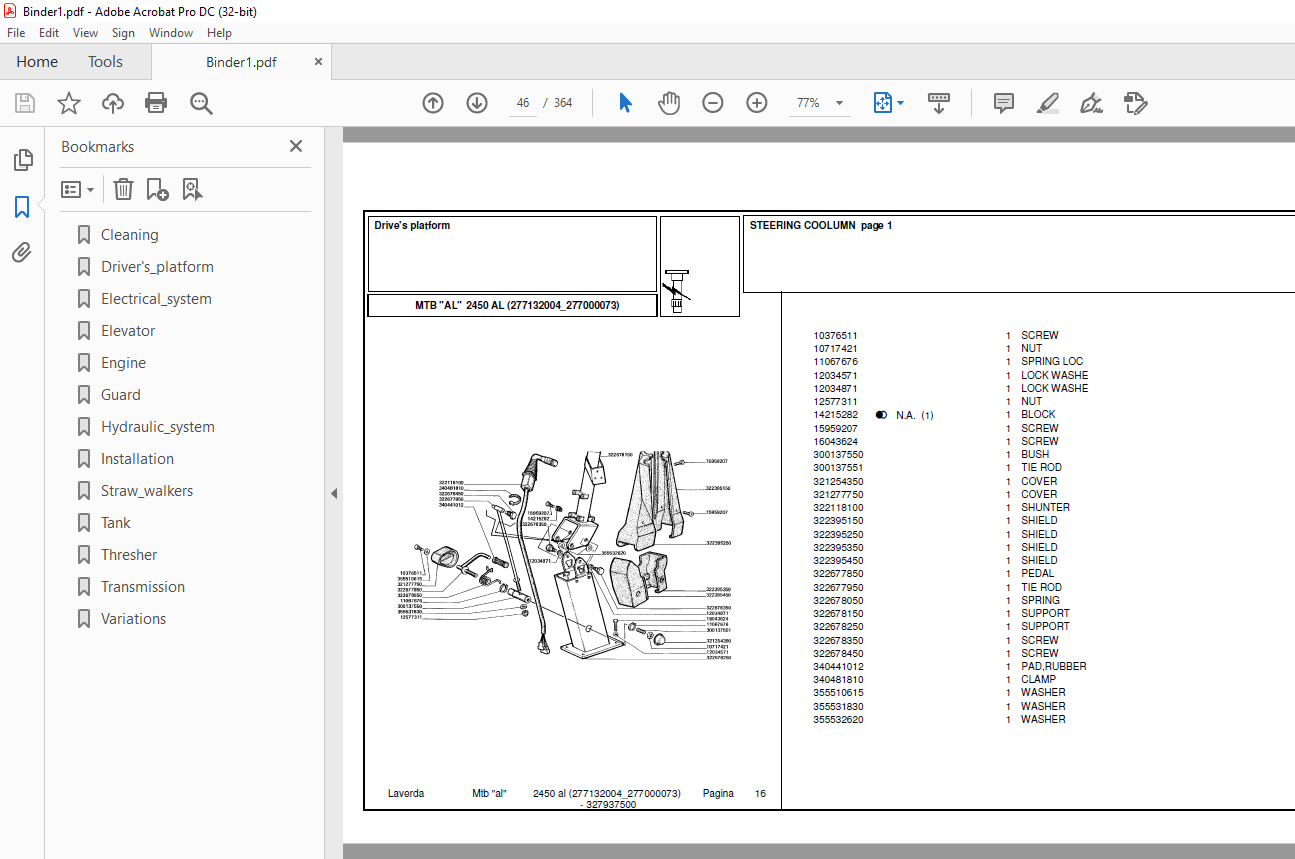Open the Engine bookmark
Viewport: 1295px width, 859px height.
123,363
